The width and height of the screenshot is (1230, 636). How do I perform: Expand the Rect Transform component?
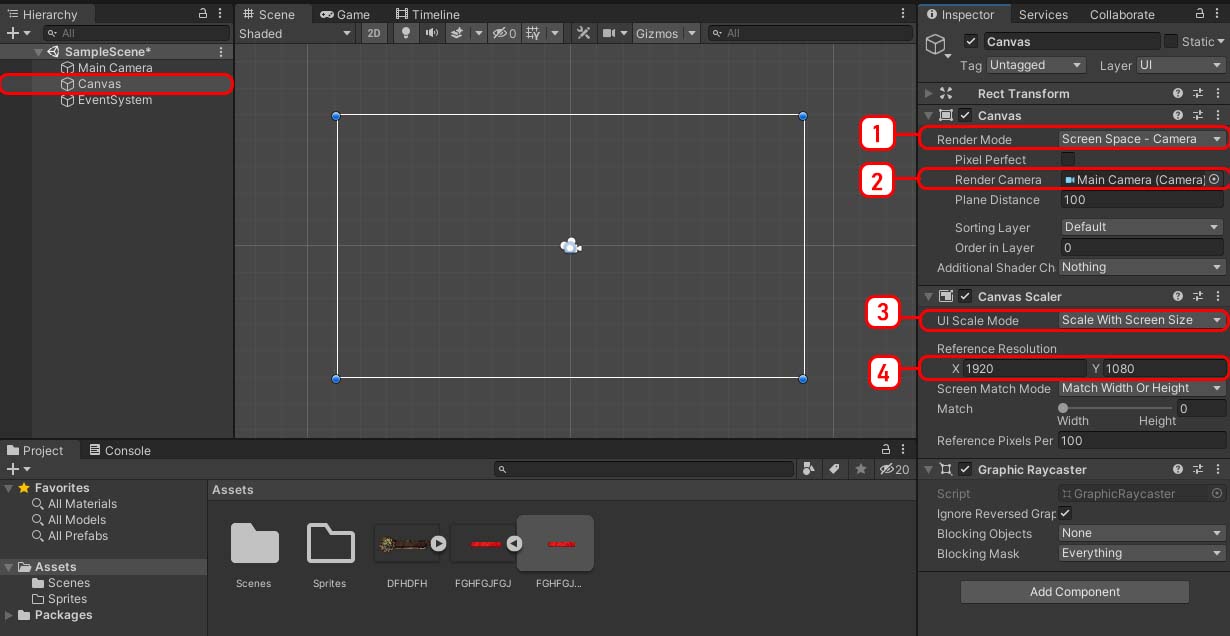(929, 93)
